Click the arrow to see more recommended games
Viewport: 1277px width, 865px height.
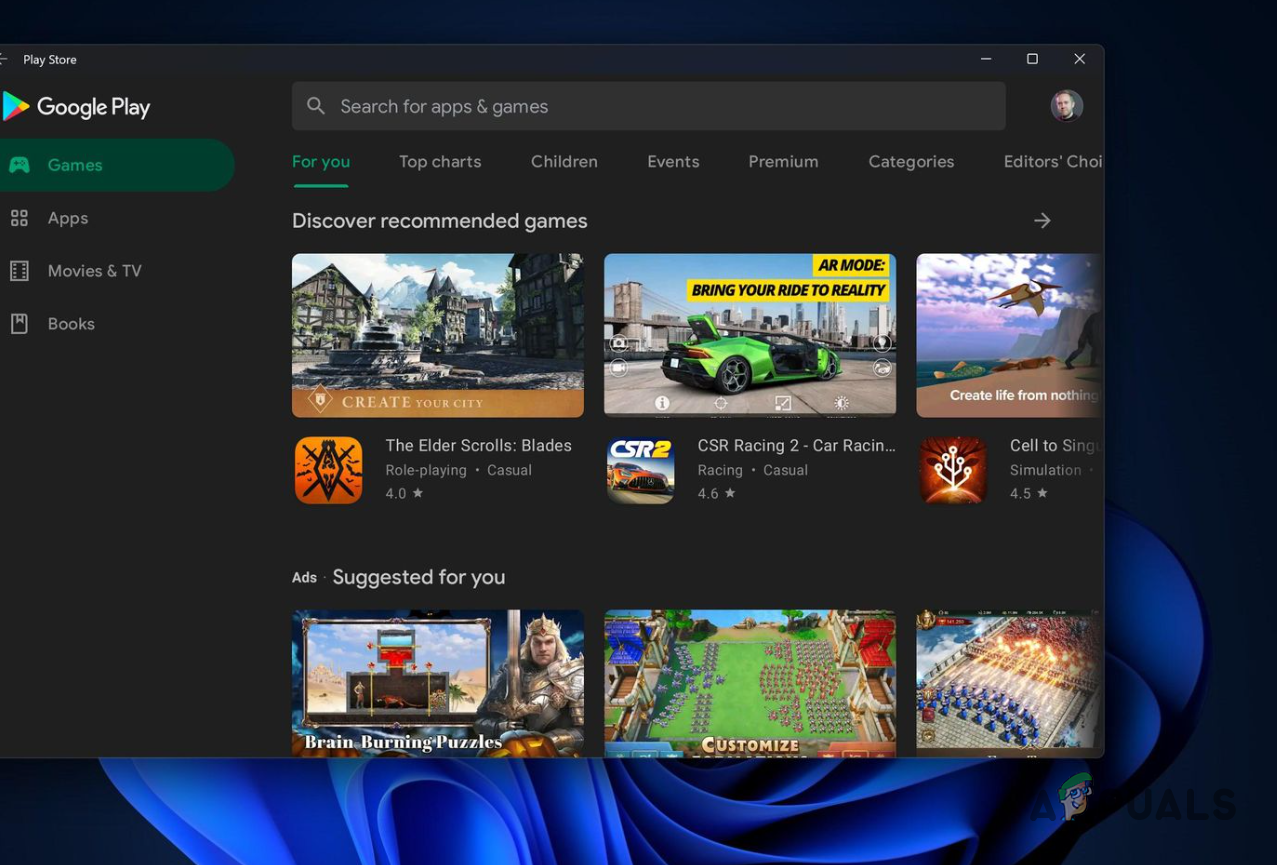click(1042, 220)
